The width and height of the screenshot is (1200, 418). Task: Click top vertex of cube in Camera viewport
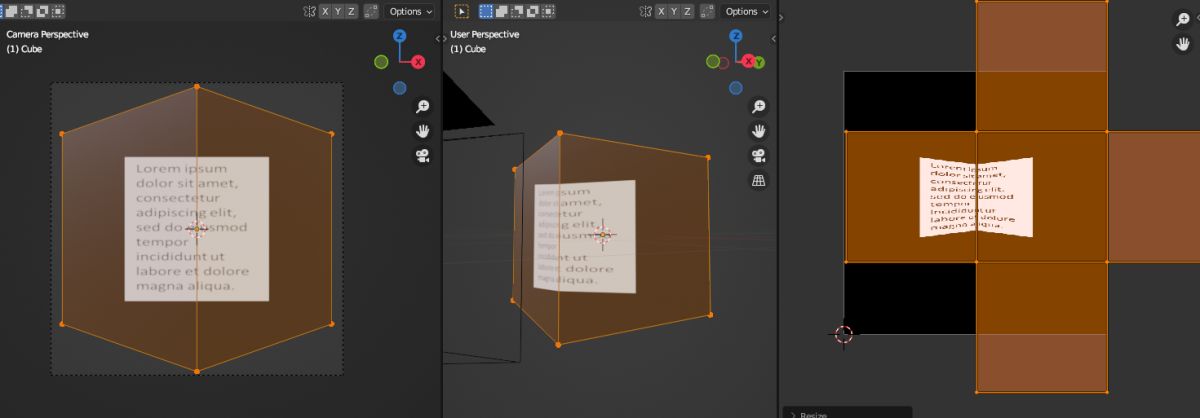(197, 87)
